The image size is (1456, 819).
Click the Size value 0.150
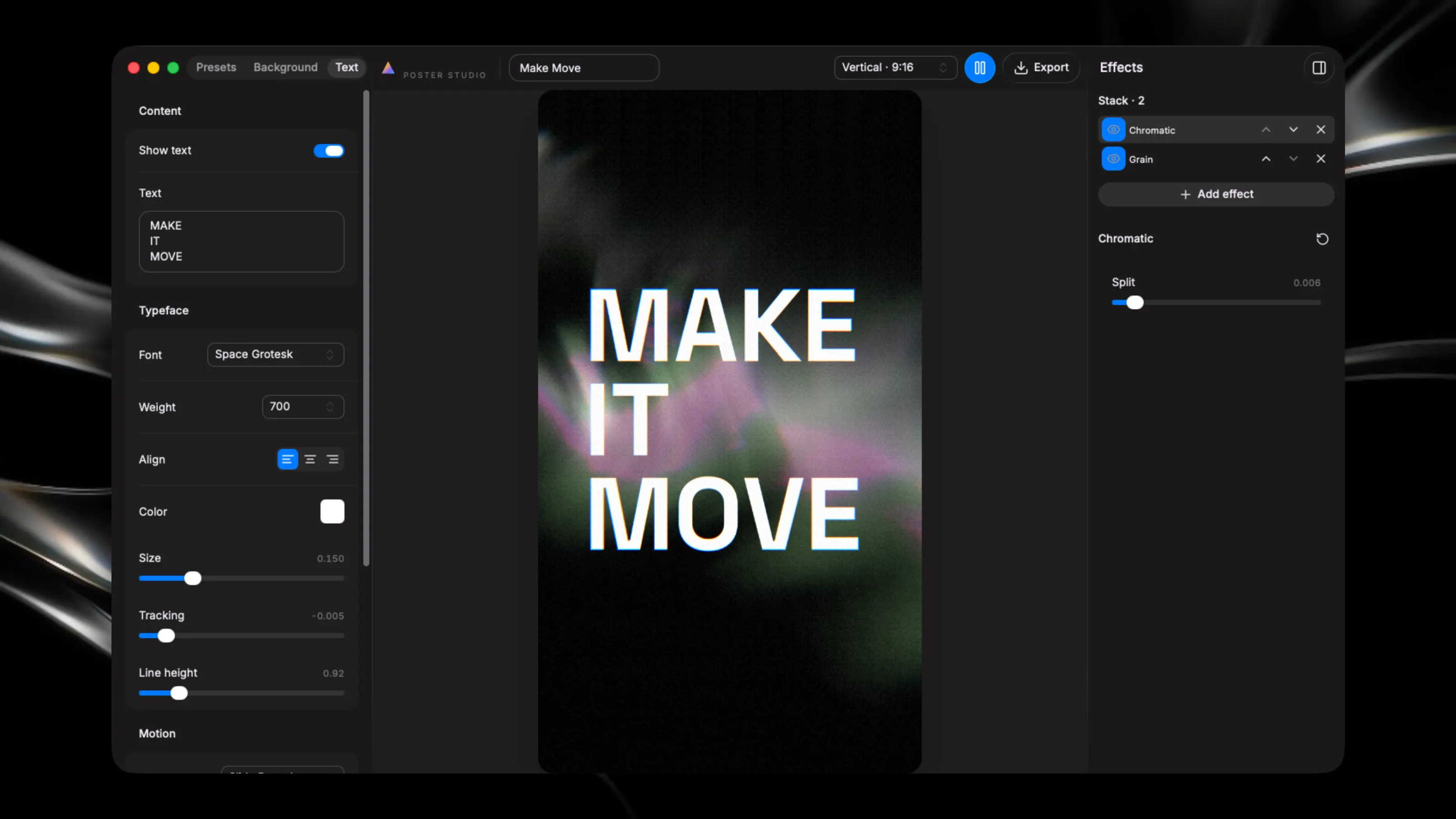coord(330,558)
